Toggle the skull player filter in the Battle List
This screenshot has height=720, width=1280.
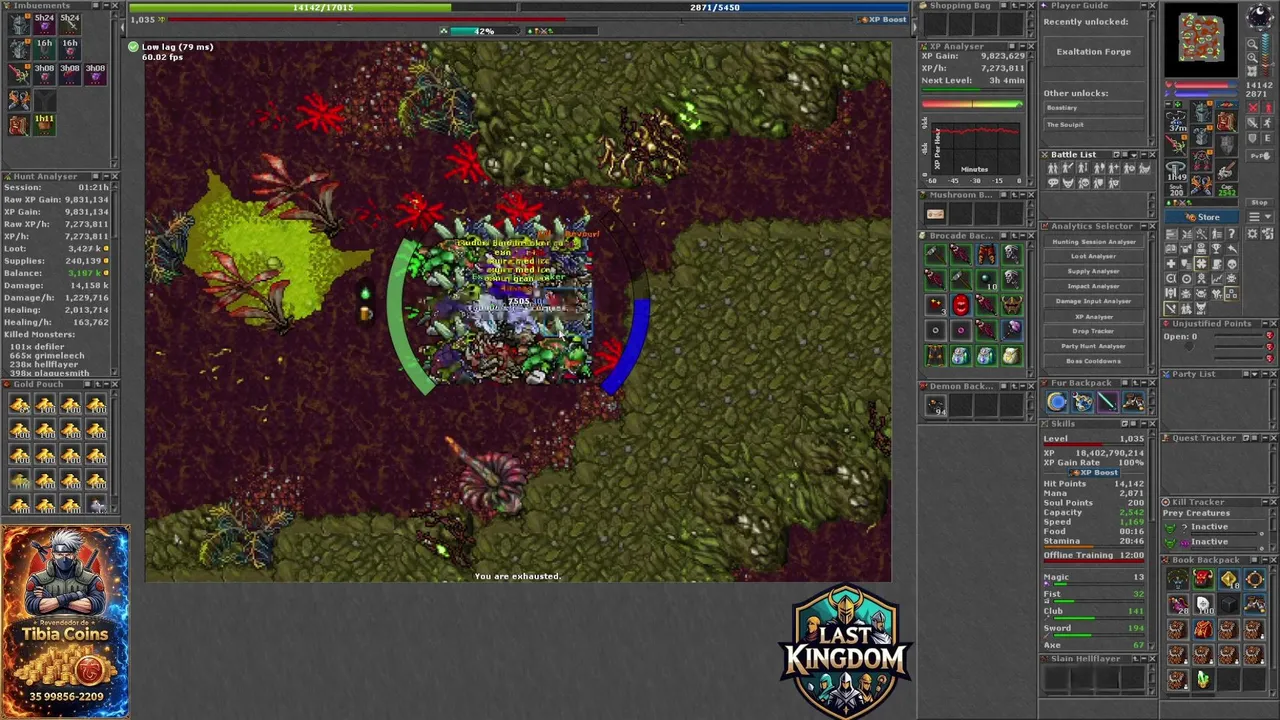point(1083,182)
